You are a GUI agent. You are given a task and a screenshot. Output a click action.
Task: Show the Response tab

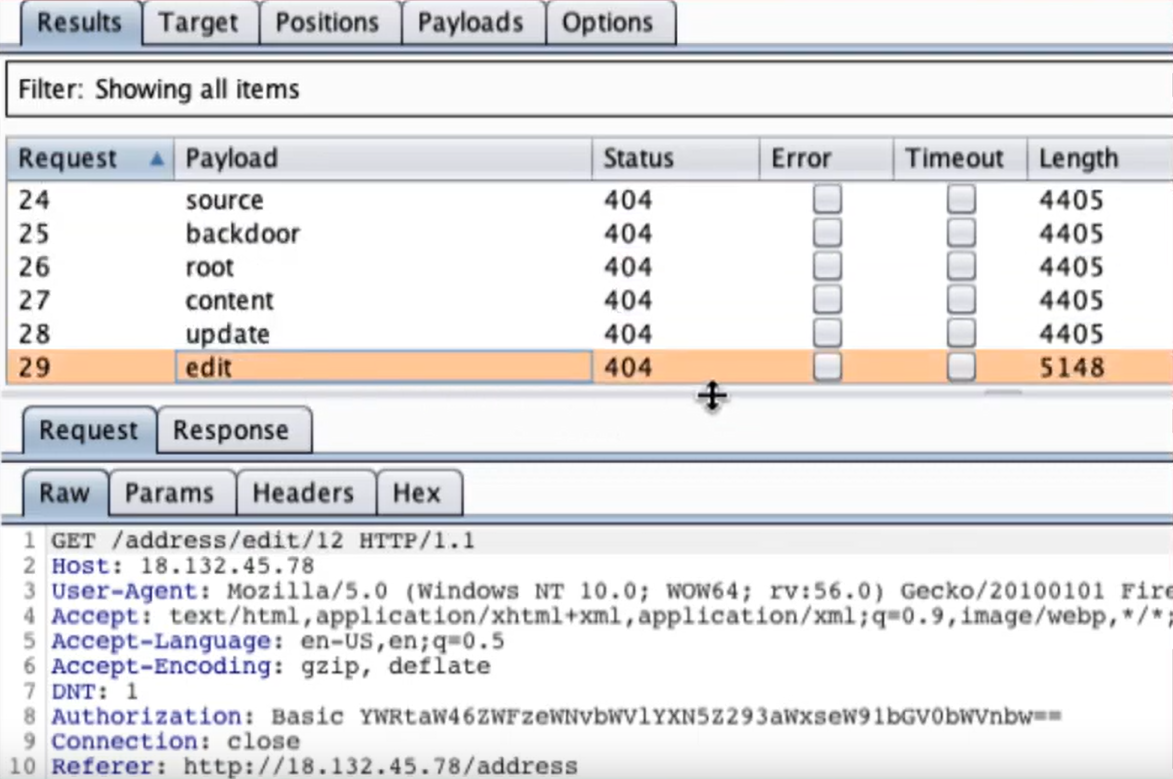click(x=230, y=431)
